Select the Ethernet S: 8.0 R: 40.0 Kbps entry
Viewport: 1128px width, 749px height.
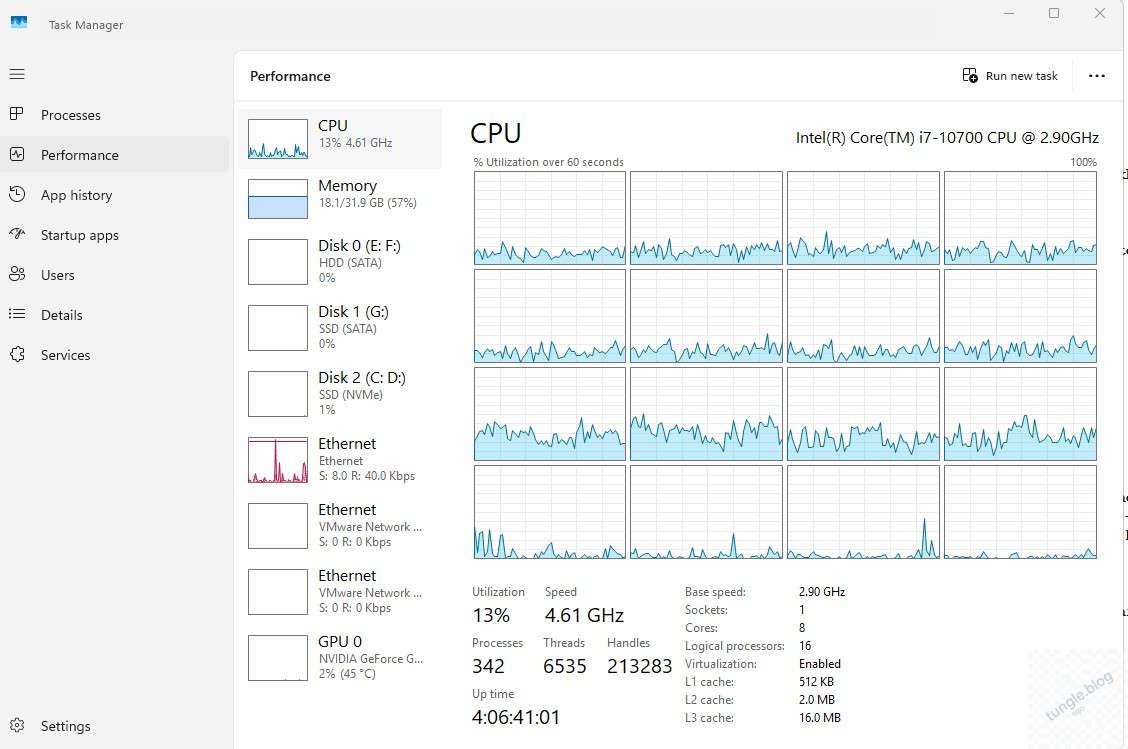click(340, 460)
